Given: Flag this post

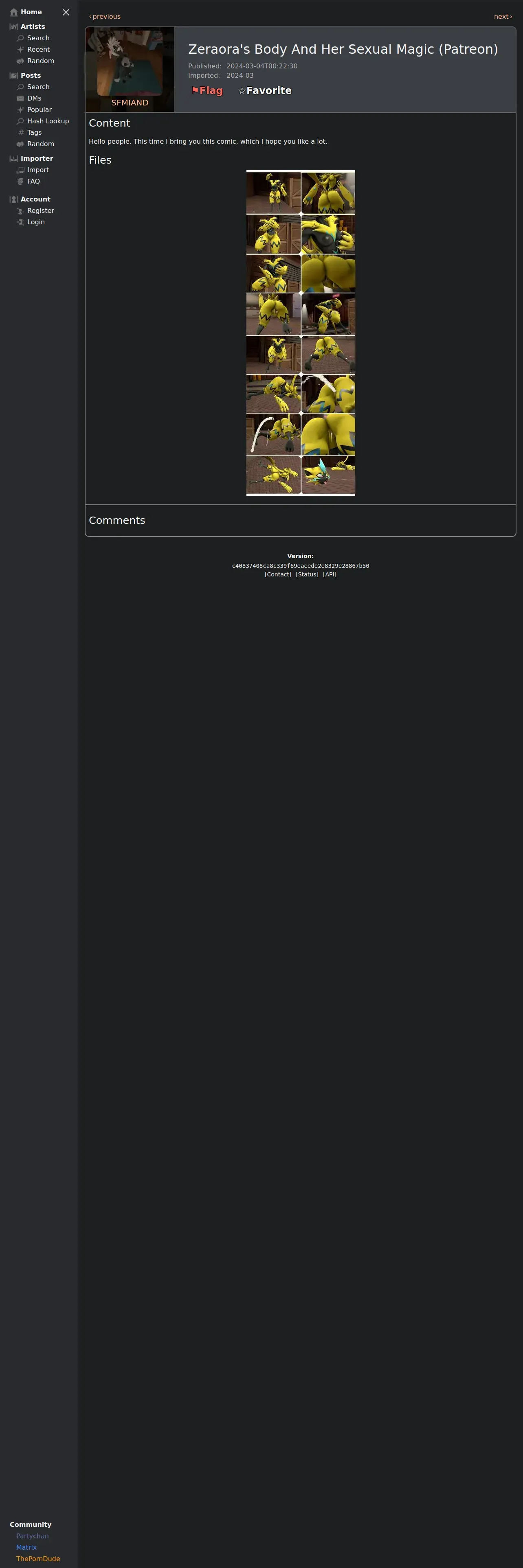Looking at the screenshot, I should click(x=207, y=91).
